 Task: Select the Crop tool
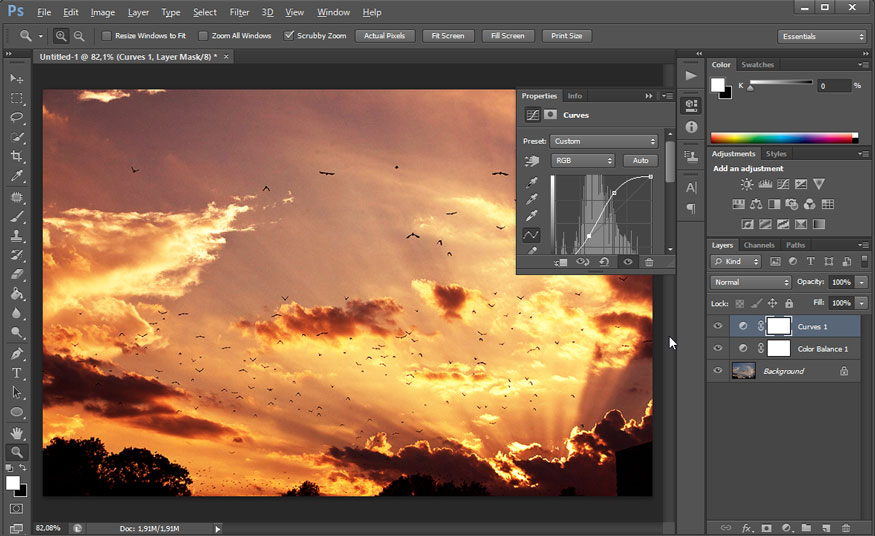(x=17, y=157)
